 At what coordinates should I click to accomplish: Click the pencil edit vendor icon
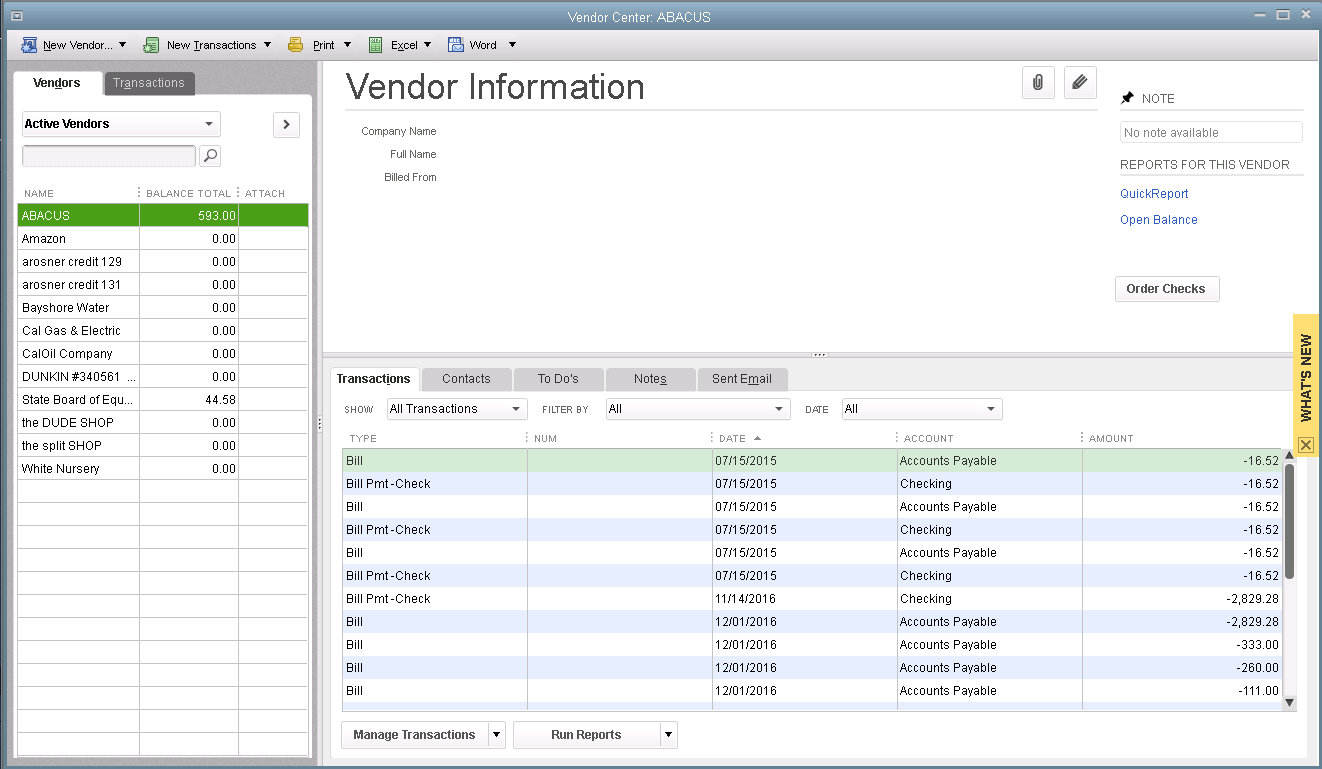pos(1079,83)
